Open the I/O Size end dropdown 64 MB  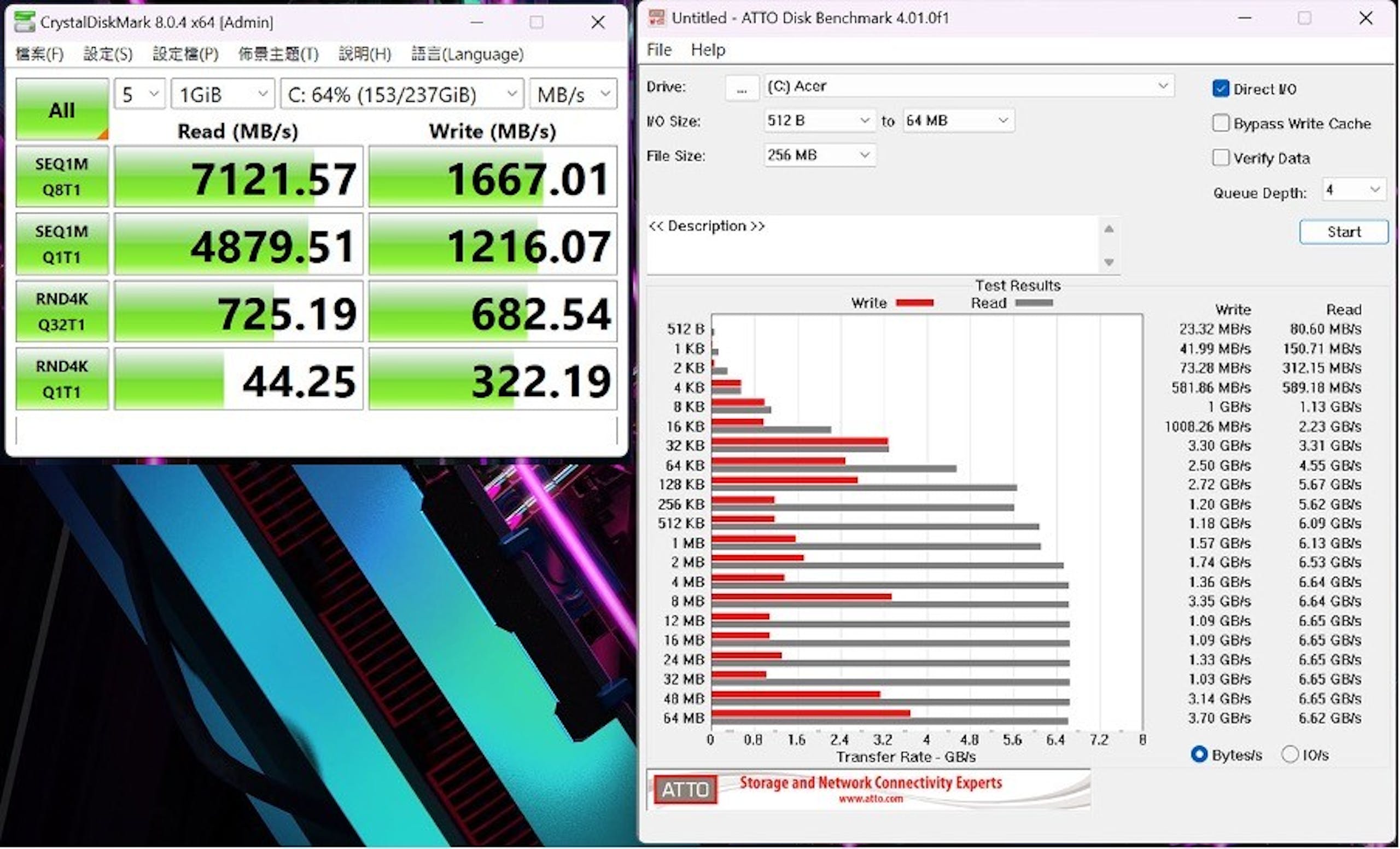(958, 120)
